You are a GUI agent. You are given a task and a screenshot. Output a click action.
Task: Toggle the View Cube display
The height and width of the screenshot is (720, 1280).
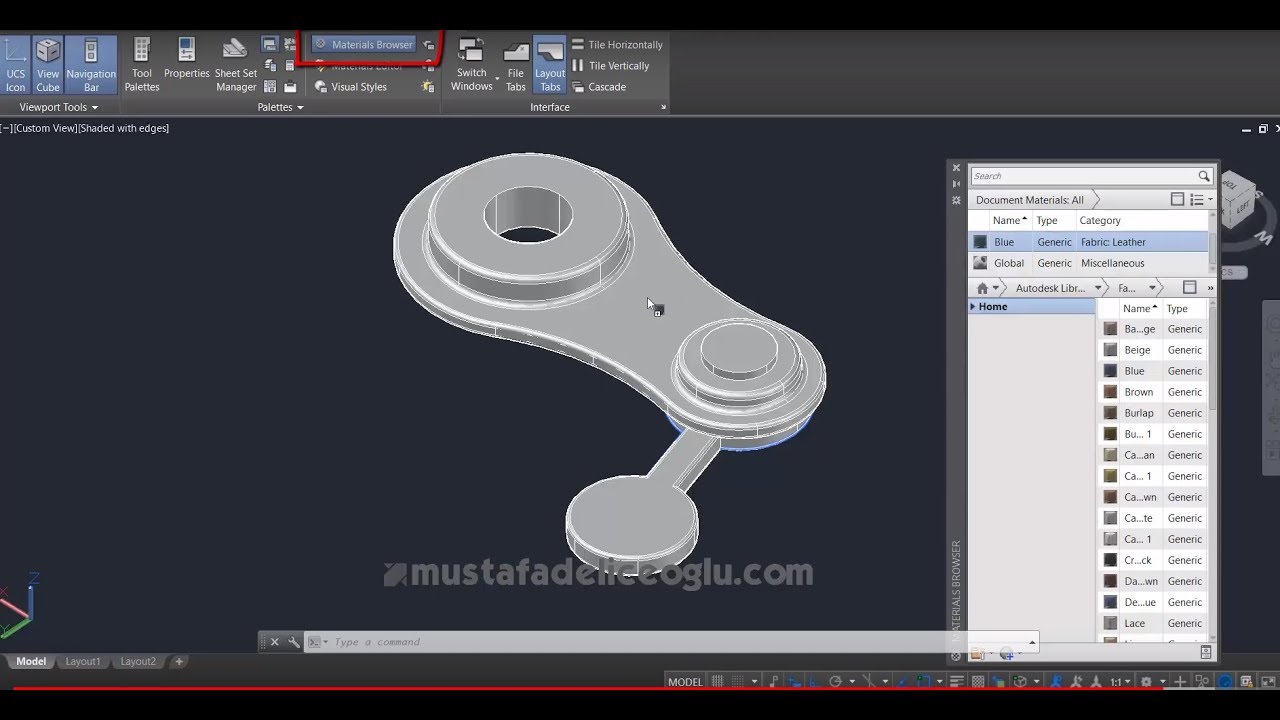click(48, 65)
